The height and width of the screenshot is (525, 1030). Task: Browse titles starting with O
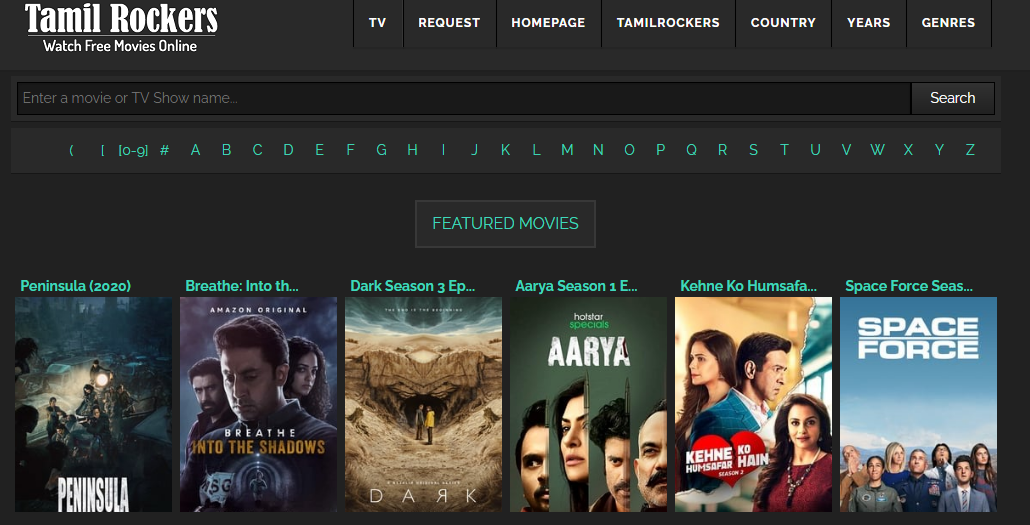pos(629,150)
